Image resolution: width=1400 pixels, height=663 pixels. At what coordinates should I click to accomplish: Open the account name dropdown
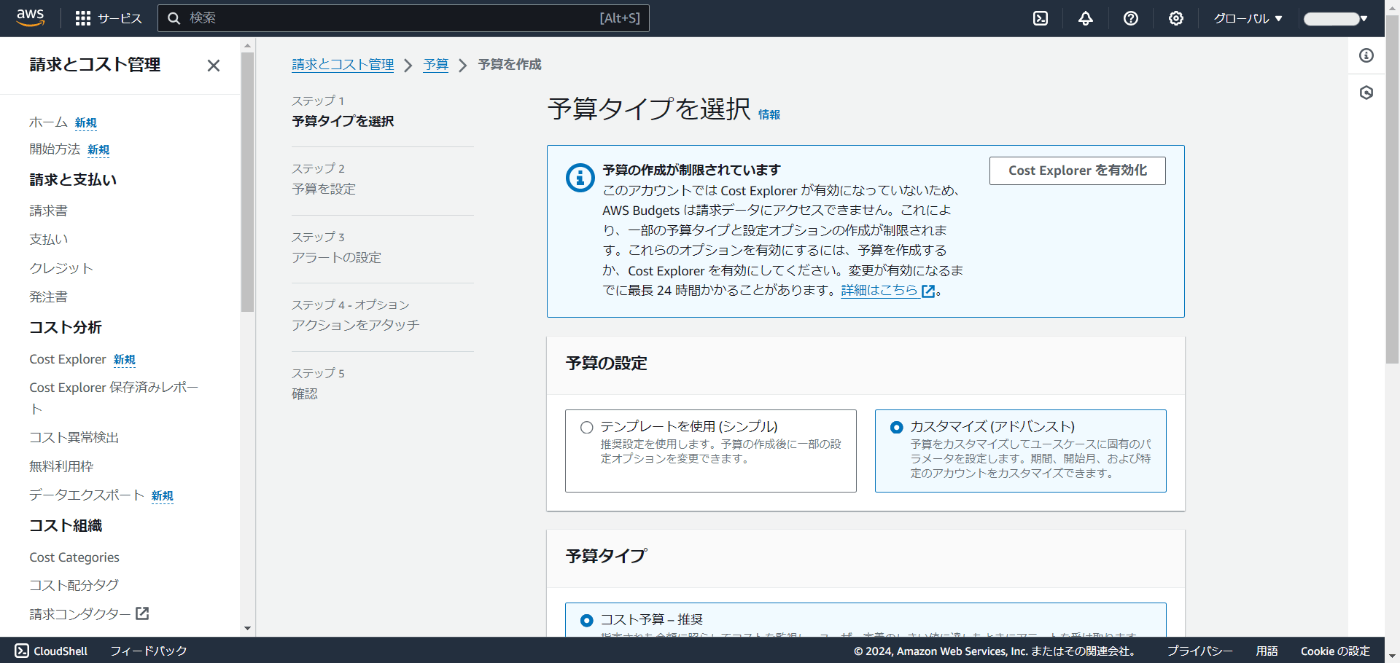pos(1335,18)
